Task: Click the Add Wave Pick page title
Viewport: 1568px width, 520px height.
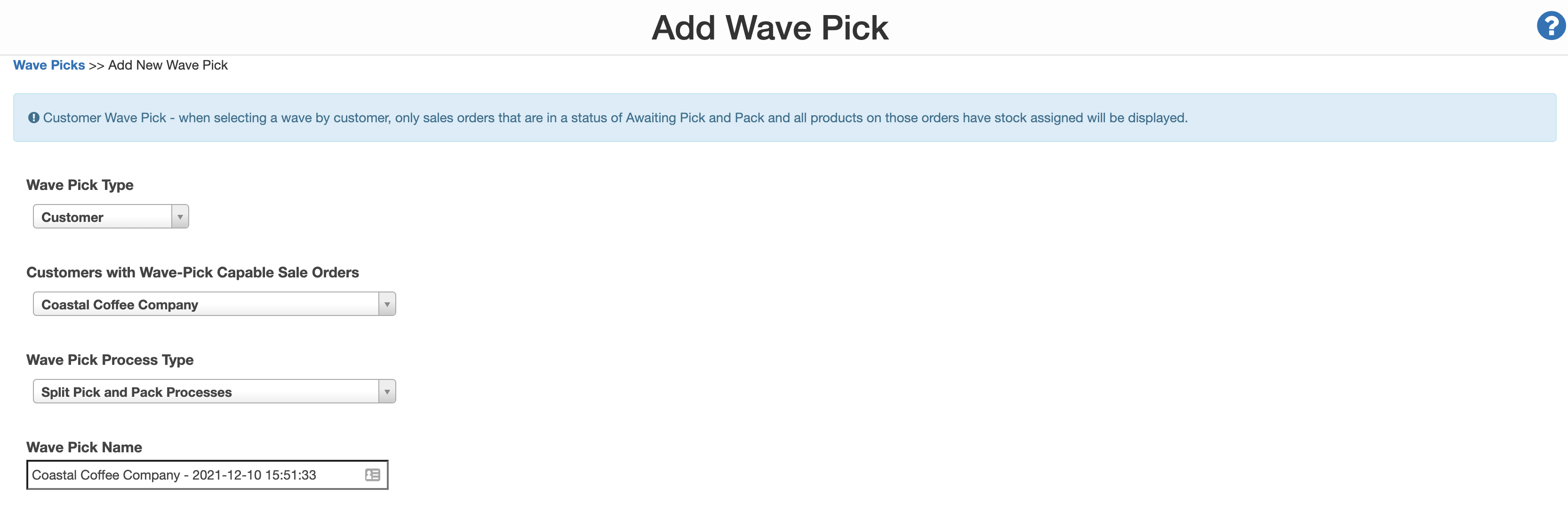Action: [770, 27]
